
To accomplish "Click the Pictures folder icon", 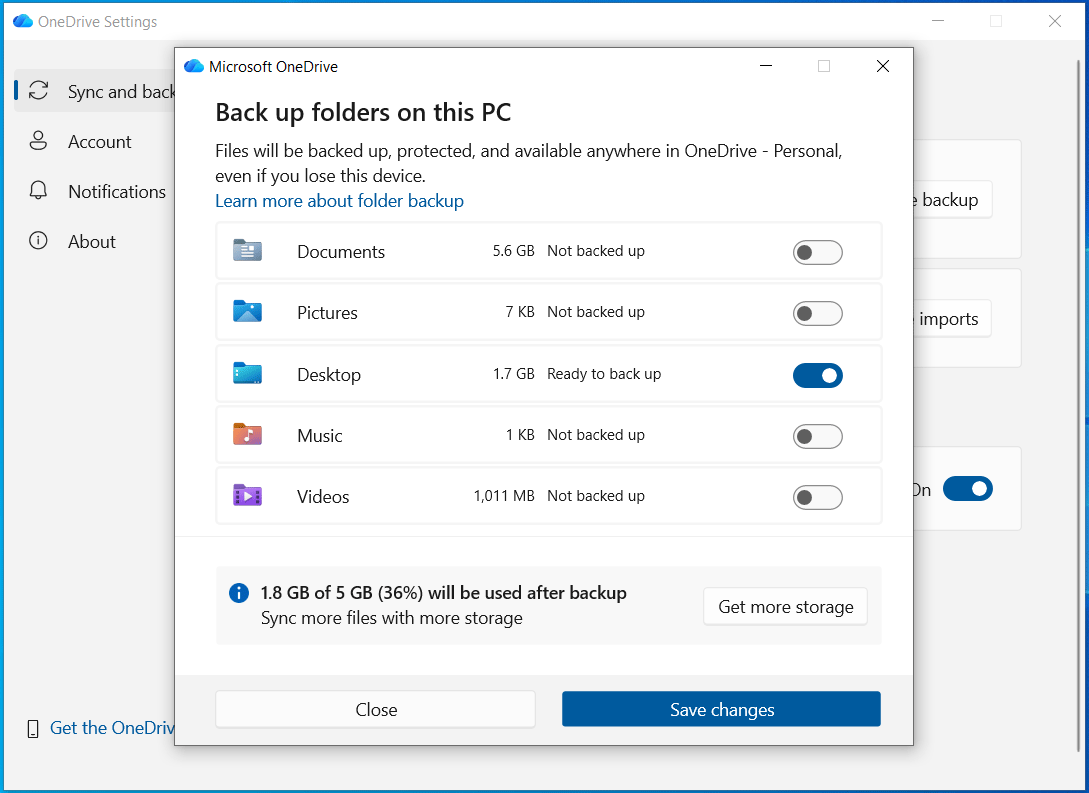I will pos(247,312).
